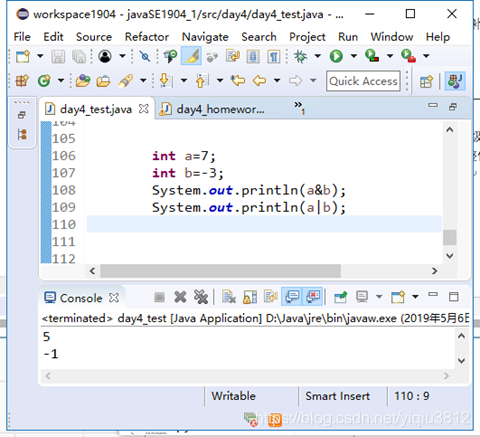Click Remove All Terminated Launches icon
The width and height of the screenshot is (480, 437).
point(201,297)
